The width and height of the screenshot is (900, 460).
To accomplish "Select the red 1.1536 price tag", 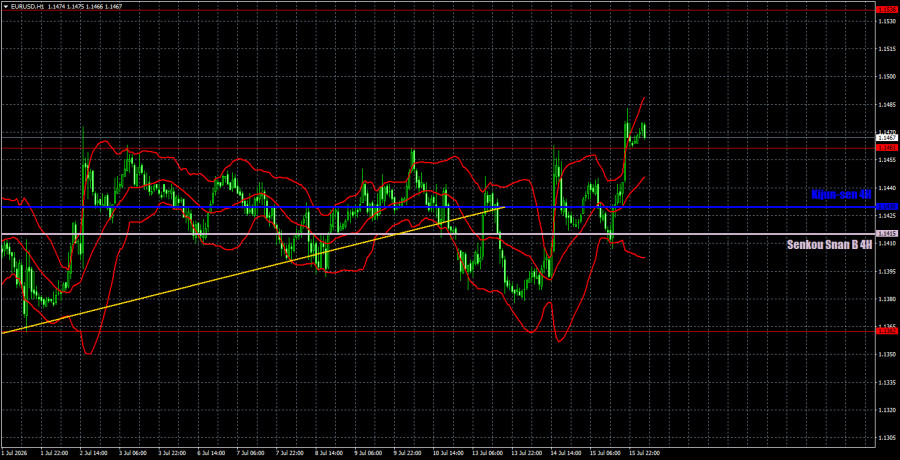I will tap(883, 10).
